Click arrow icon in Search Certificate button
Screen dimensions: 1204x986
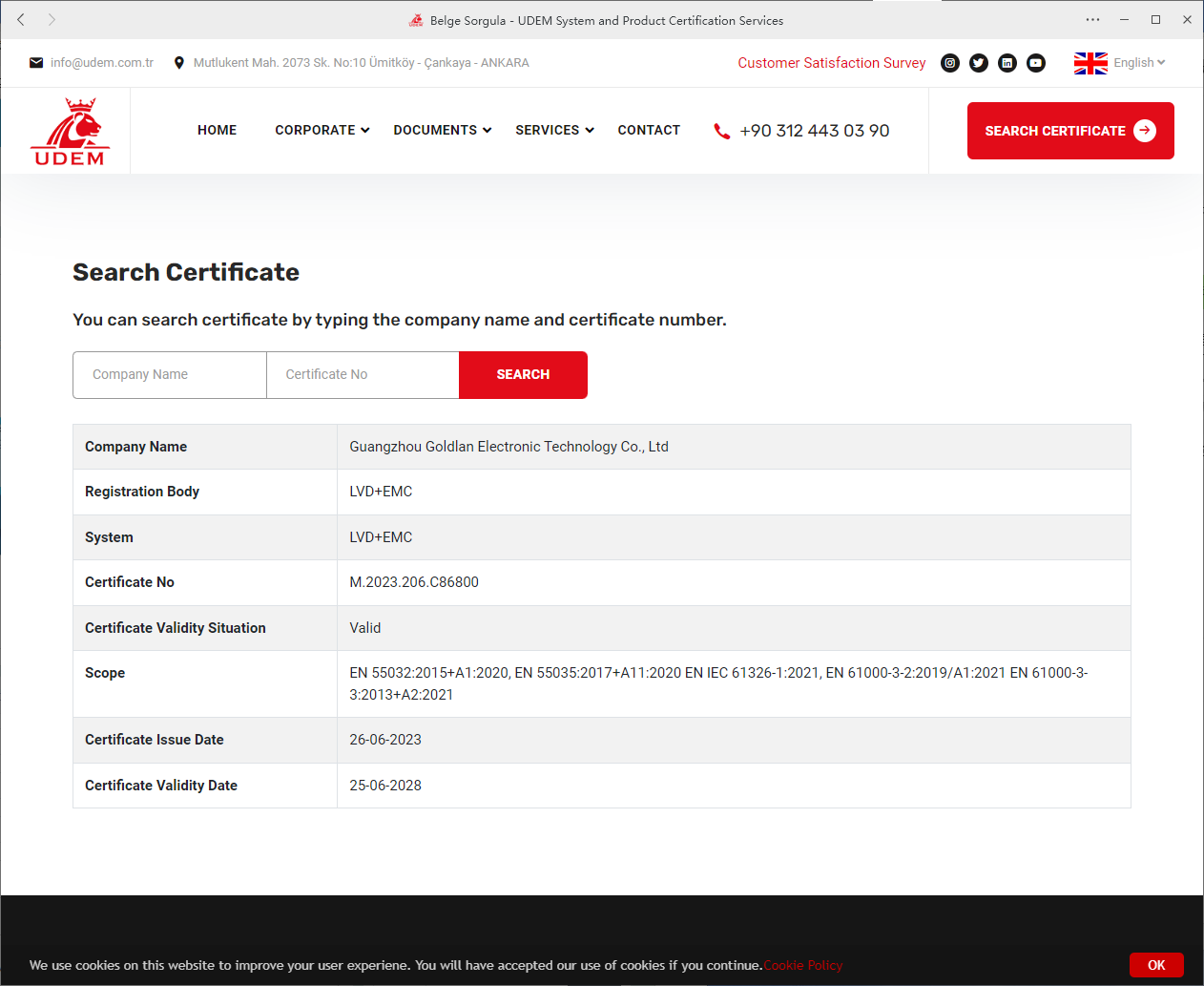click(x=1145, y=131)
